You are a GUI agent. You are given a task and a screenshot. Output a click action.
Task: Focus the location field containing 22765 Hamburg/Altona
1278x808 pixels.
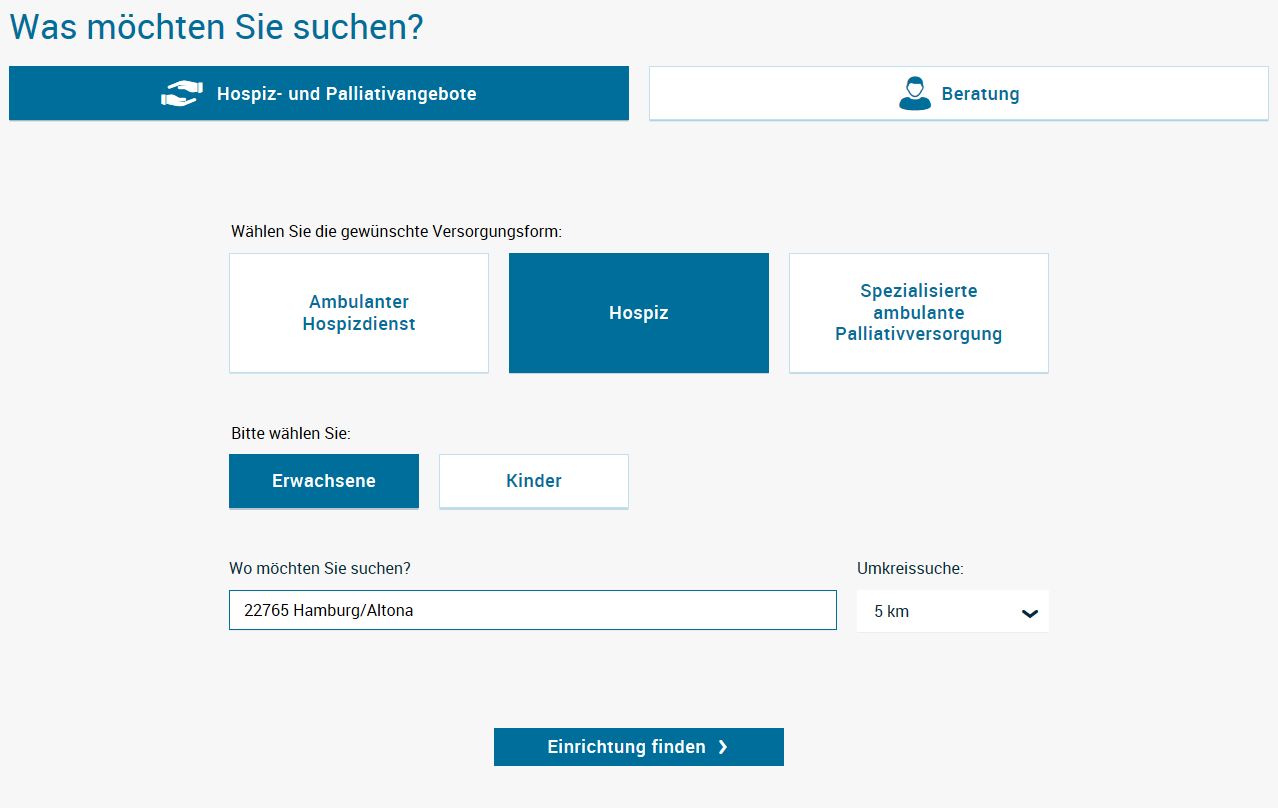coord(532,610)
